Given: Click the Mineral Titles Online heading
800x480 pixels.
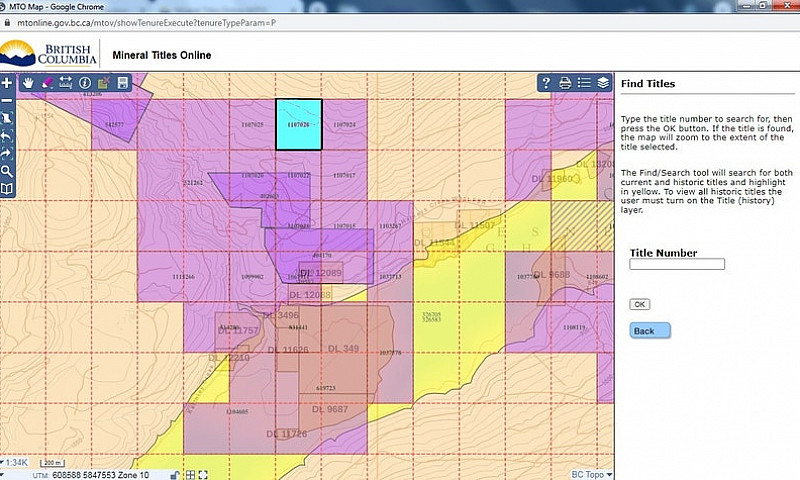Looking at the screenshot, I should tap(162, 55).
